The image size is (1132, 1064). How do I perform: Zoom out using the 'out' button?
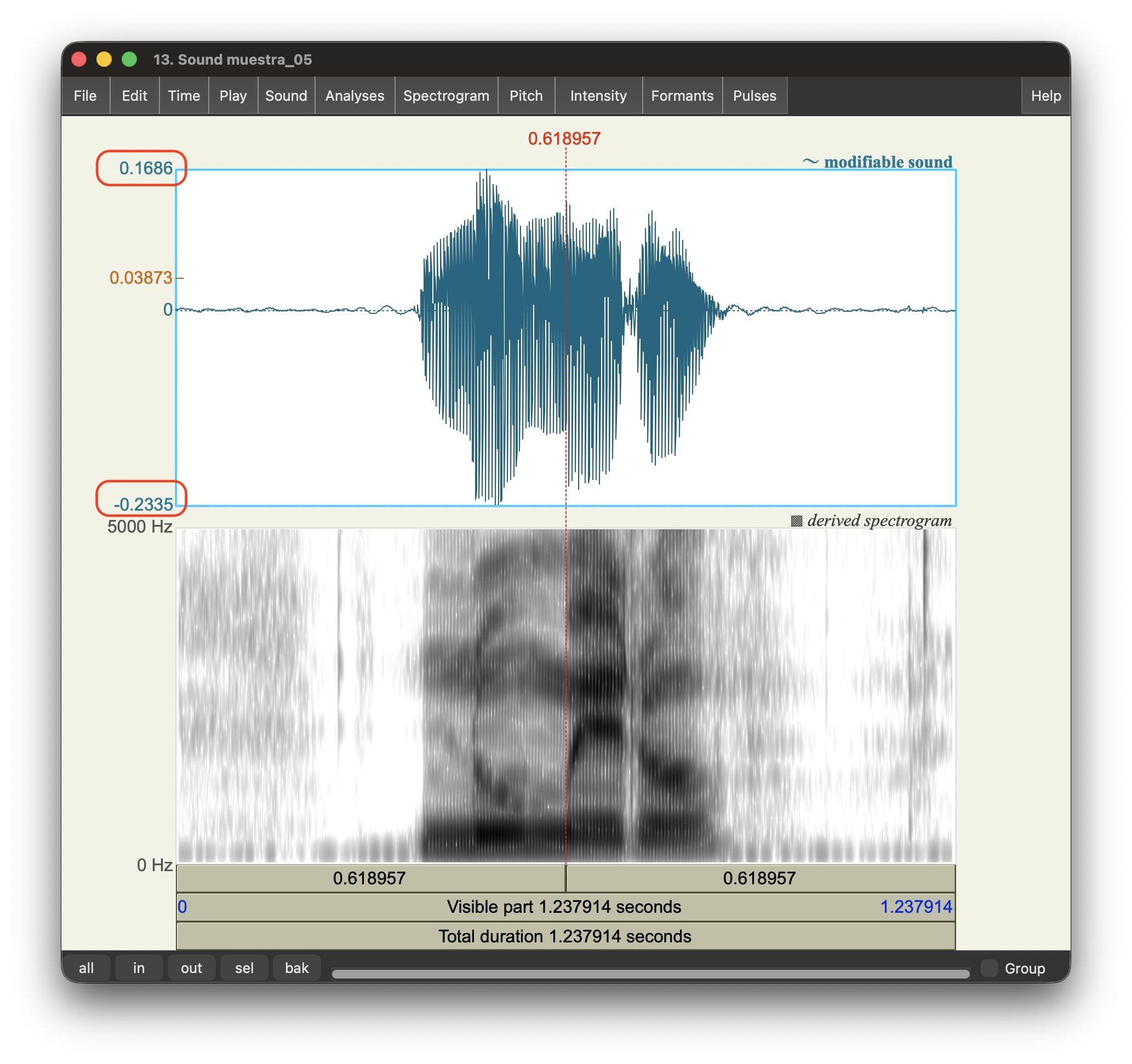coord(191,967)
